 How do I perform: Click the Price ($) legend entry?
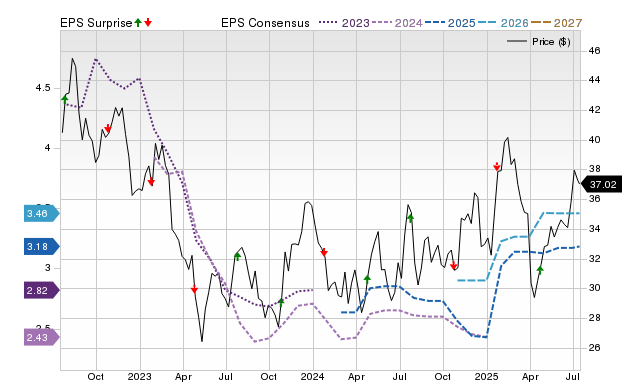(x=539, y=42)
